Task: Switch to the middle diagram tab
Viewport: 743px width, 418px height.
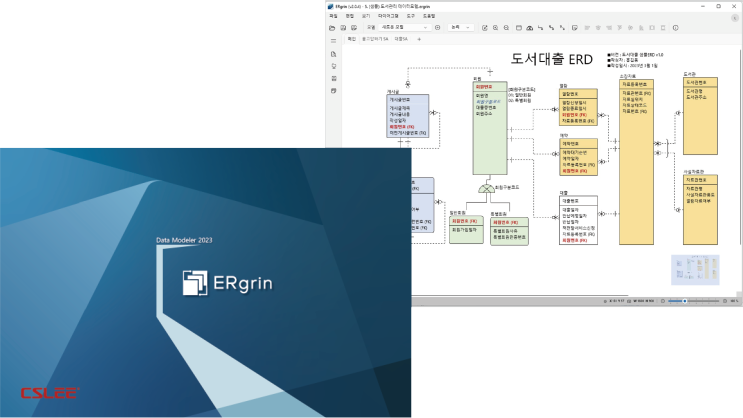Action: [x=375, y=39]
